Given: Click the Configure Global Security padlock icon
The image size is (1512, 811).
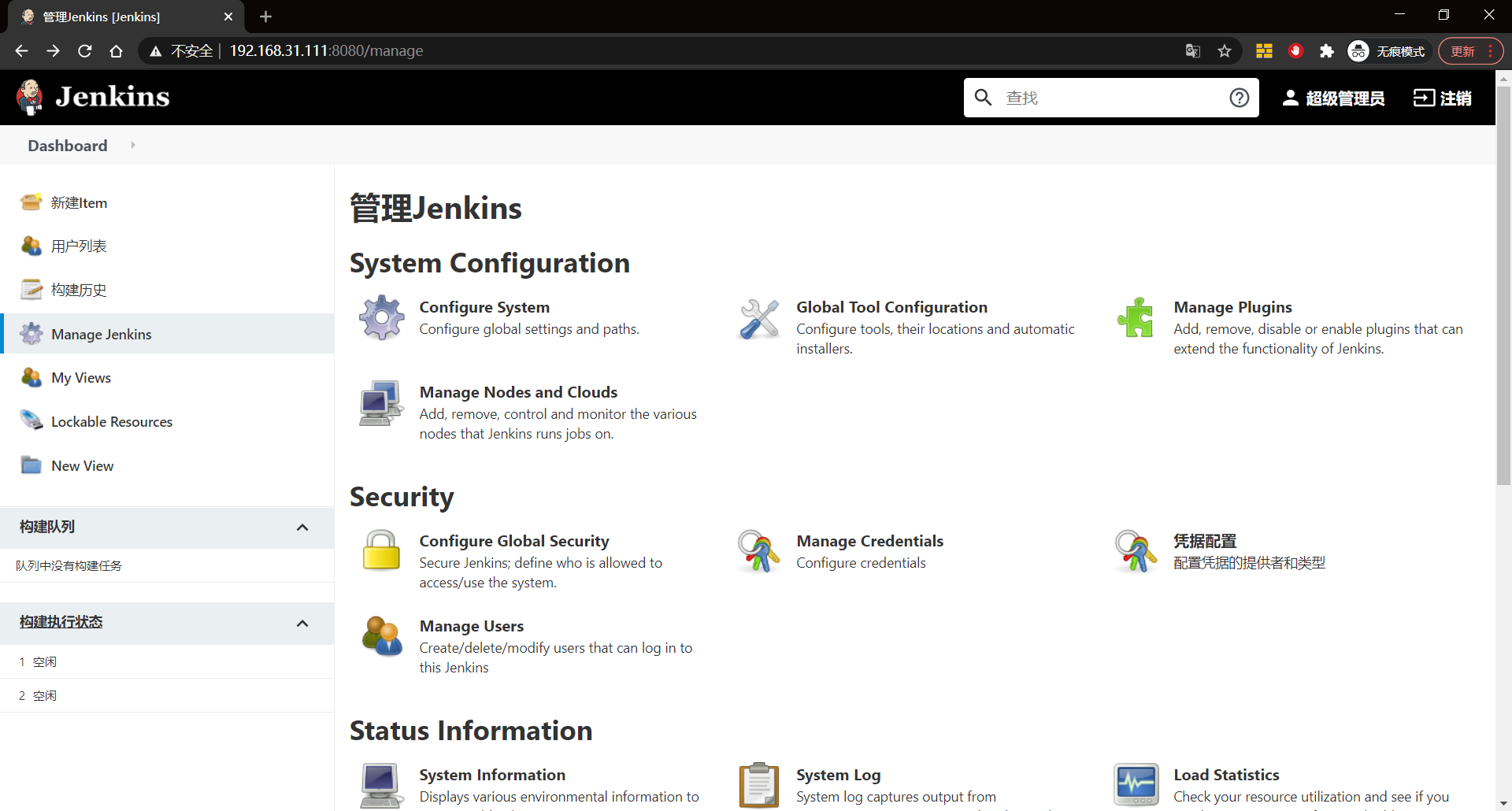Looking at the screenshot, I should 382,550.
